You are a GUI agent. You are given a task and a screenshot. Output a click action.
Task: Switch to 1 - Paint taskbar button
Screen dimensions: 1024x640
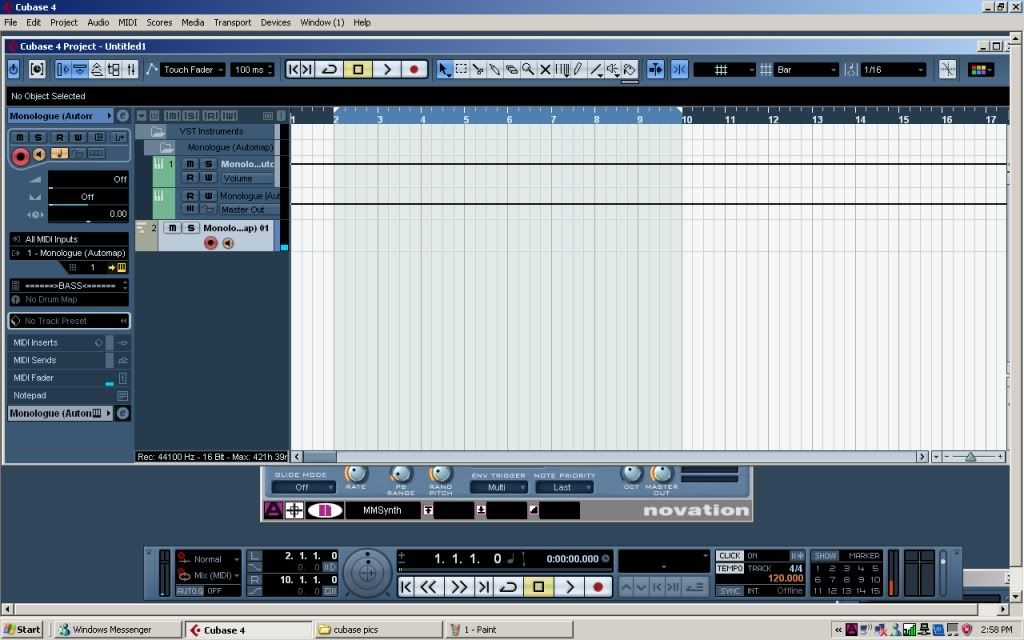point(509,630)
